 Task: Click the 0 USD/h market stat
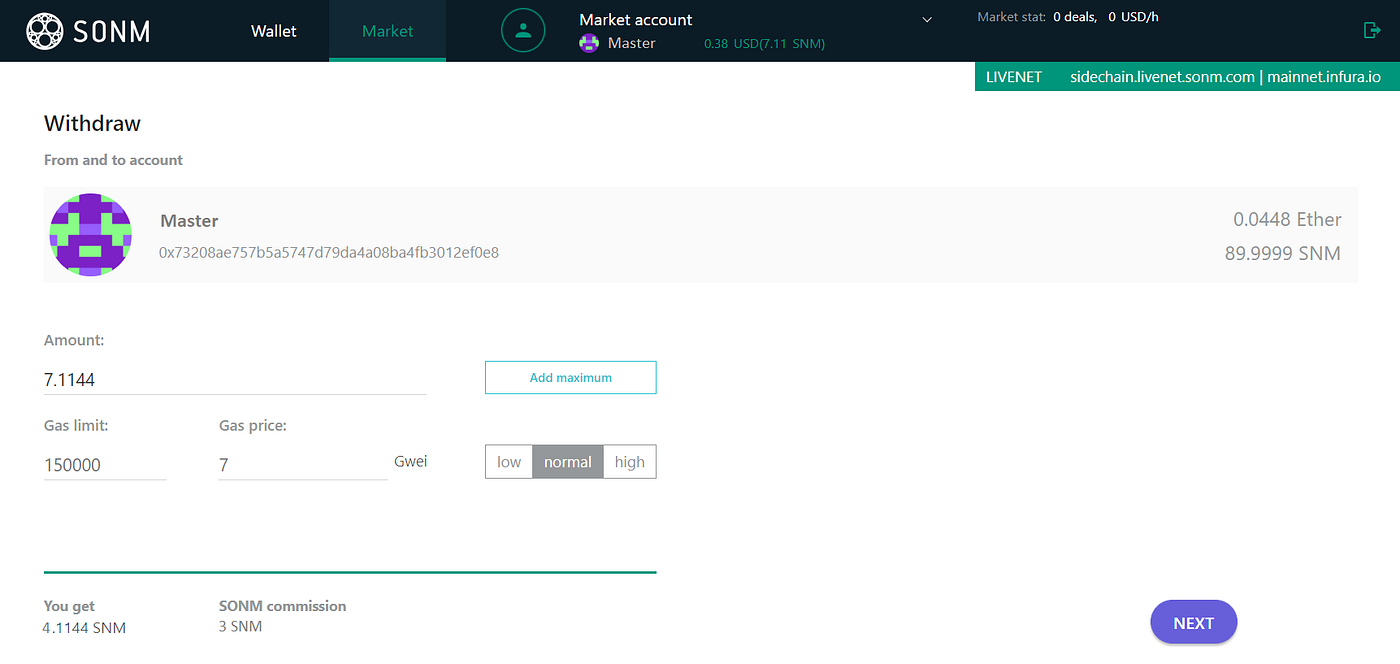(x=1134, y=17)
